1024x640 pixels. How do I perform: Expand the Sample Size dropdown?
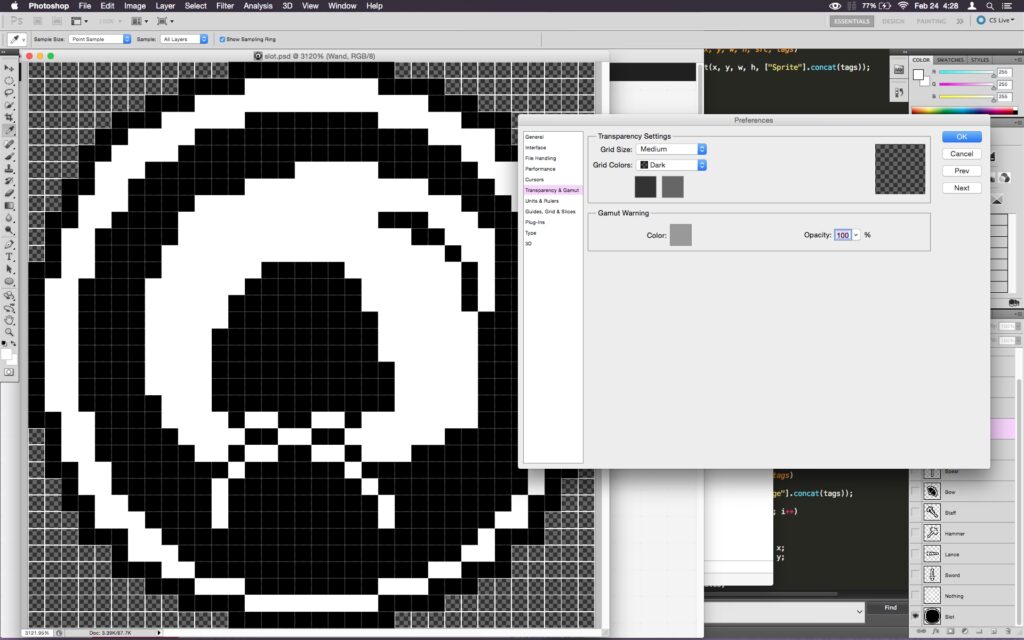tap(100, 39)
